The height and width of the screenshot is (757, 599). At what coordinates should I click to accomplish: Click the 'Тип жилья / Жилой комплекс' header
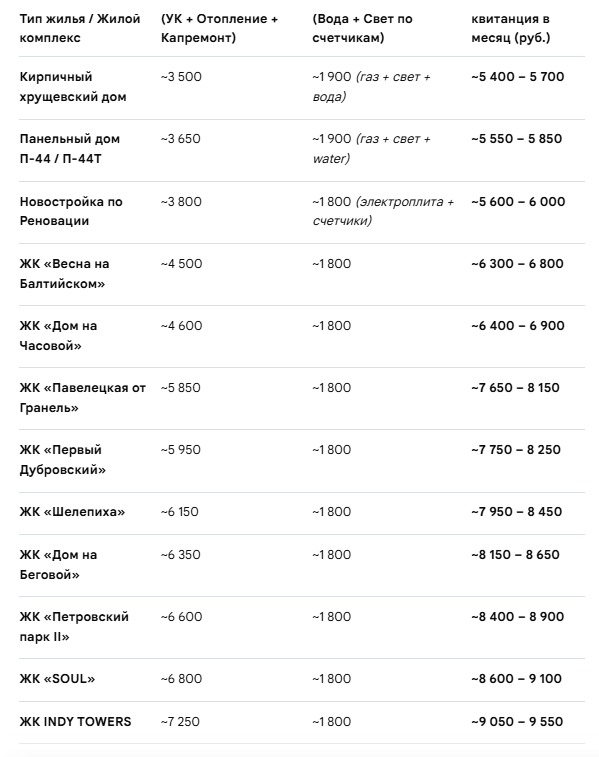point(80,28)
